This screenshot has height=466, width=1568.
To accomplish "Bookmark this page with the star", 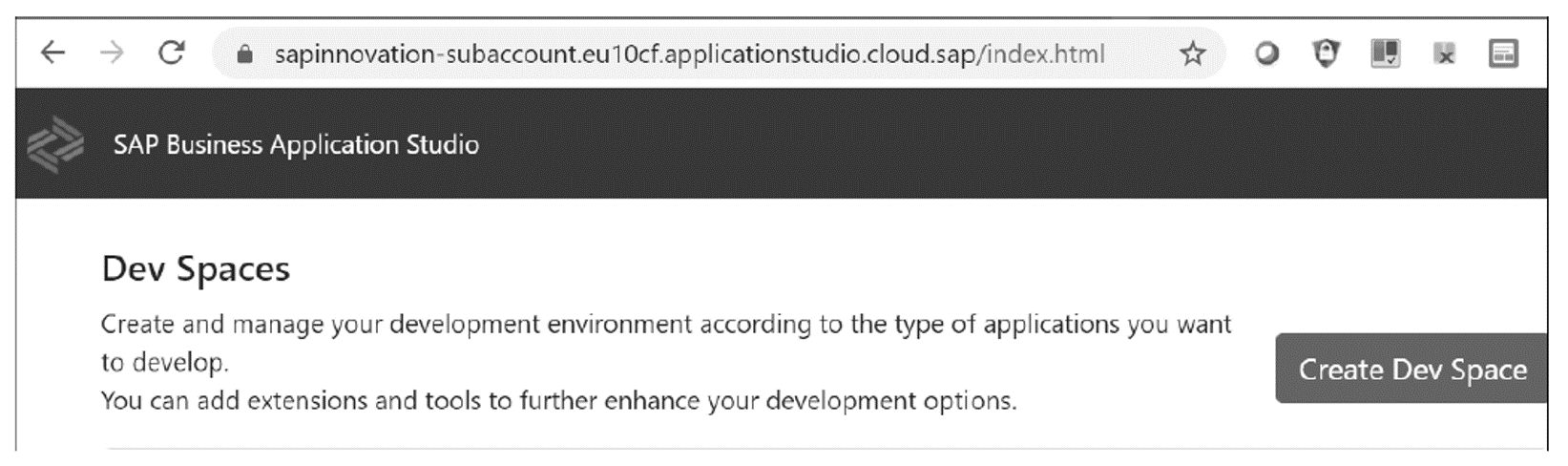I will [1192, 53].
